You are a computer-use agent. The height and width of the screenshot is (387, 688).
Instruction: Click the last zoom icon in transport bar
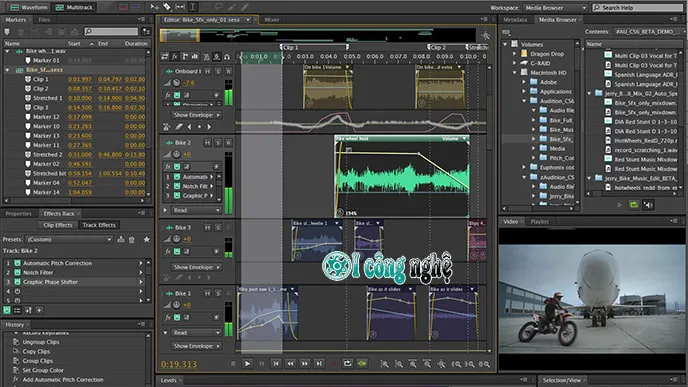tap(484, 364)
